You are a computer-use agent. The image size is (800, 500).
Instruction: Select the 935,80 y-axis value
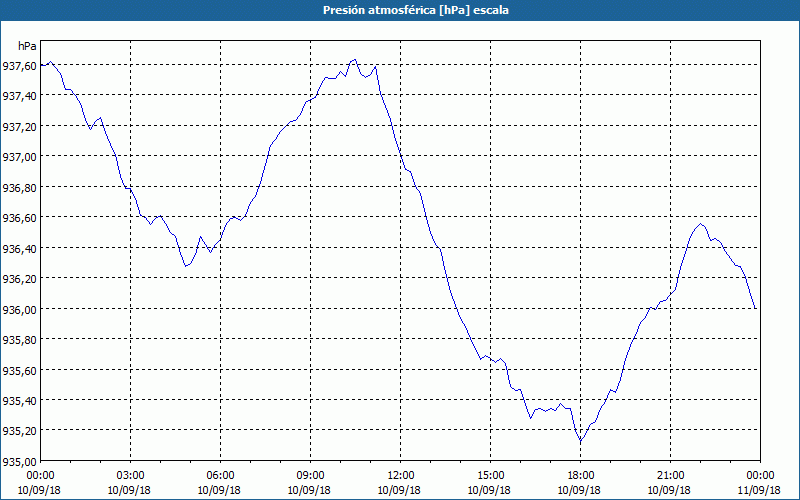click(x=19, y=340)
